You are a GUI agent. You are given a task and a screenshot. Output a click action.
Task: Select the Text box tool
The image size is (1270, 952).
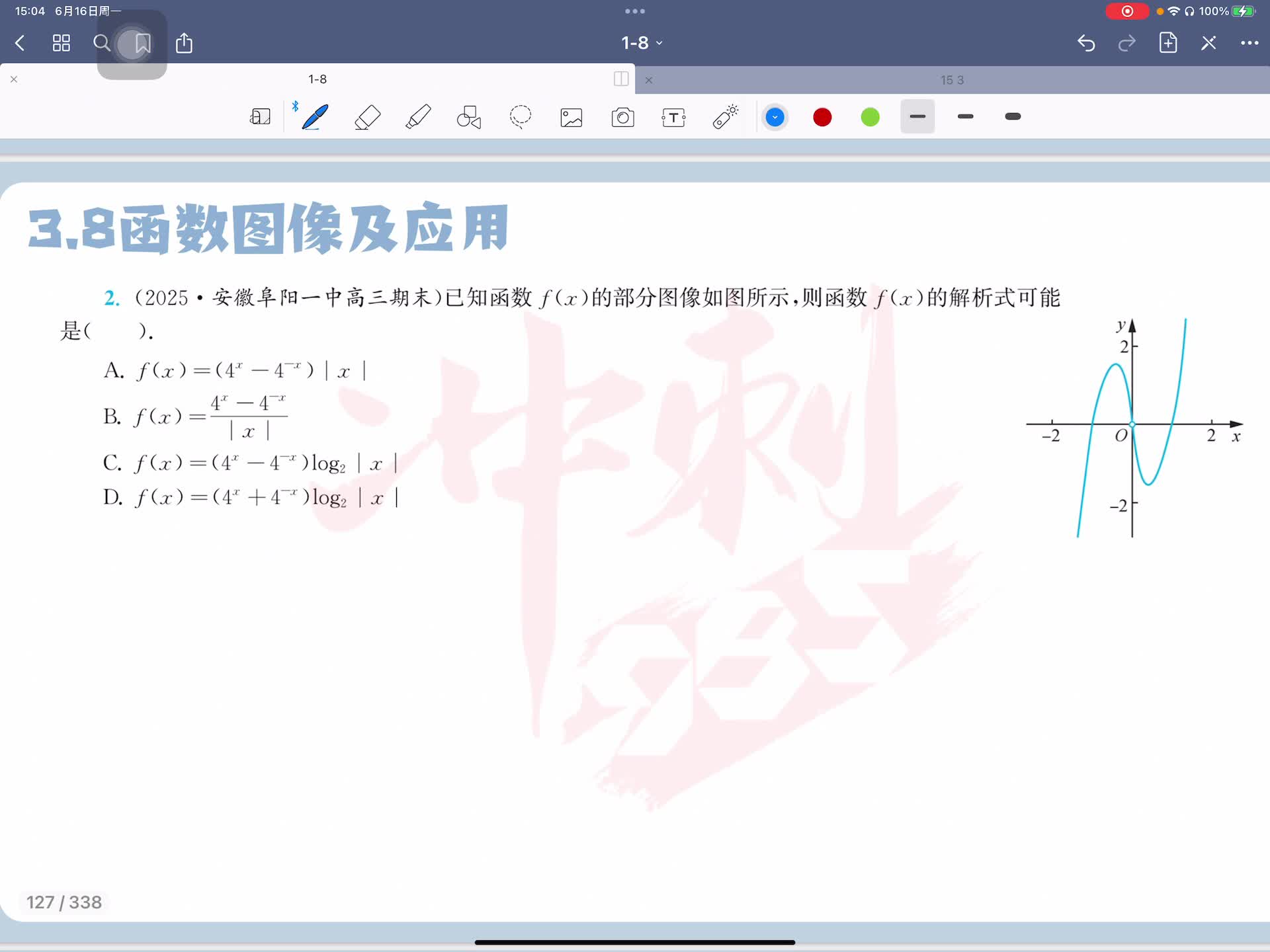[673, 117]
